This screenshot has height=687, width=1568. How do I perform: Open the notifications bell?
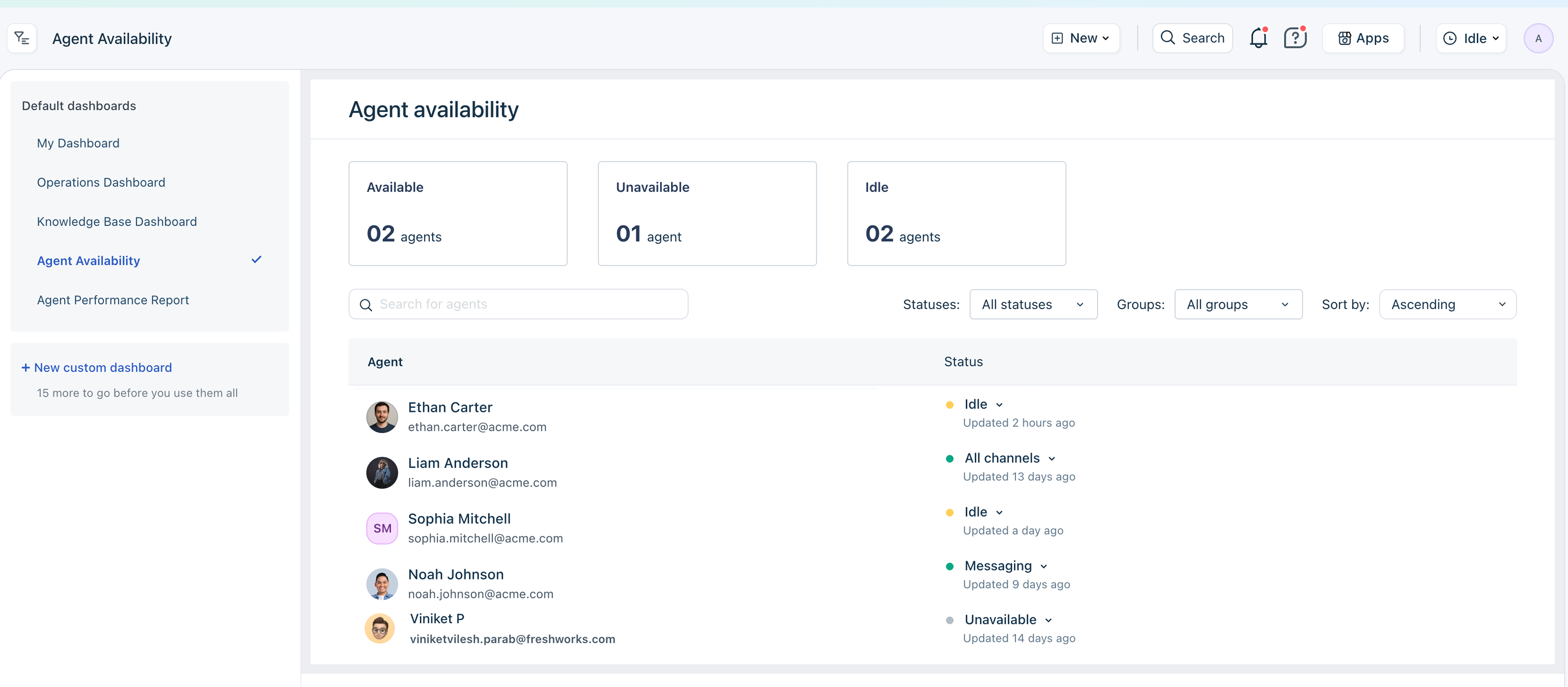[x=1258, y=38]
